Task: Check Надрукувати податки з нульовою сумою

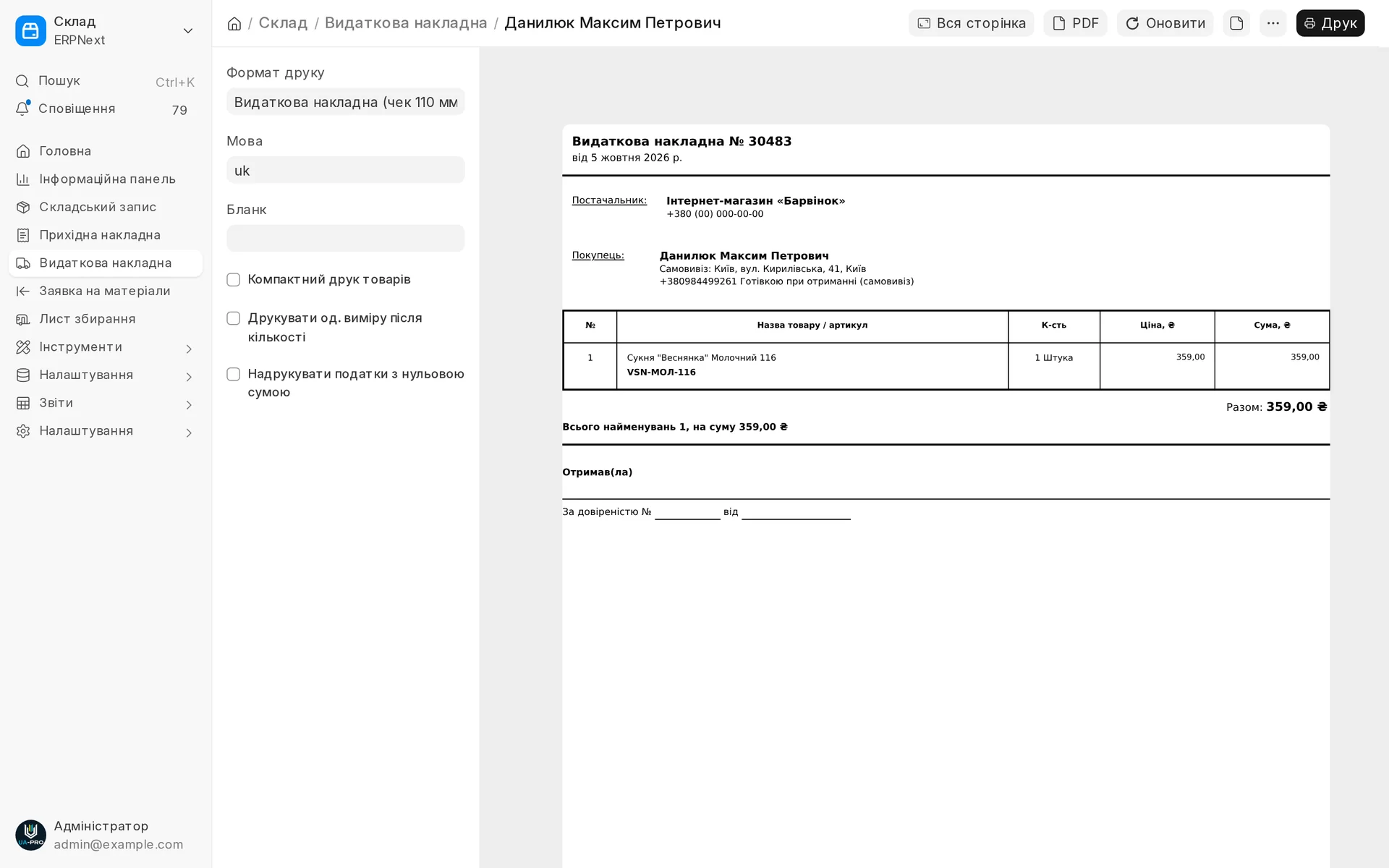Action: click(x=233, y=374)
